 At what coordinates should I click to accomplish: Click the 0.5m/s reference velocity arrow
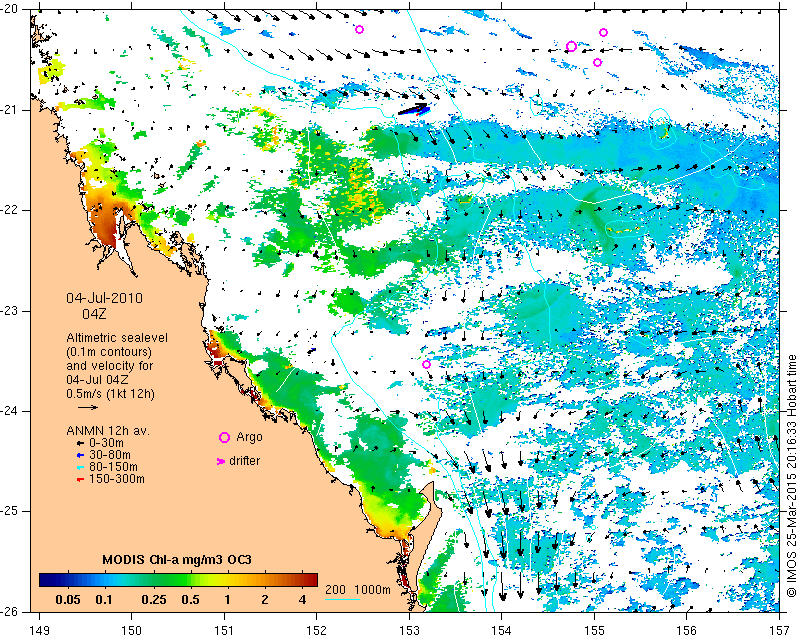[x=88, y=407]
